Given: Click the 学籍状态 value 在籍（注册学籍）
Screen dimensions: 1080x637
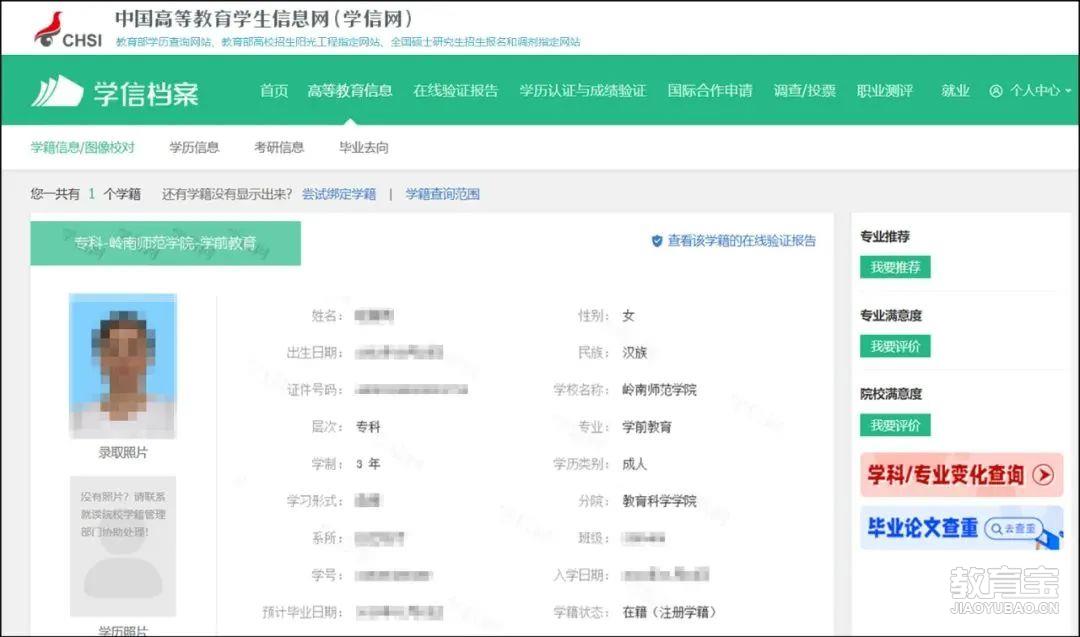Looking at the screenshot, I should (x=669, y=612).
